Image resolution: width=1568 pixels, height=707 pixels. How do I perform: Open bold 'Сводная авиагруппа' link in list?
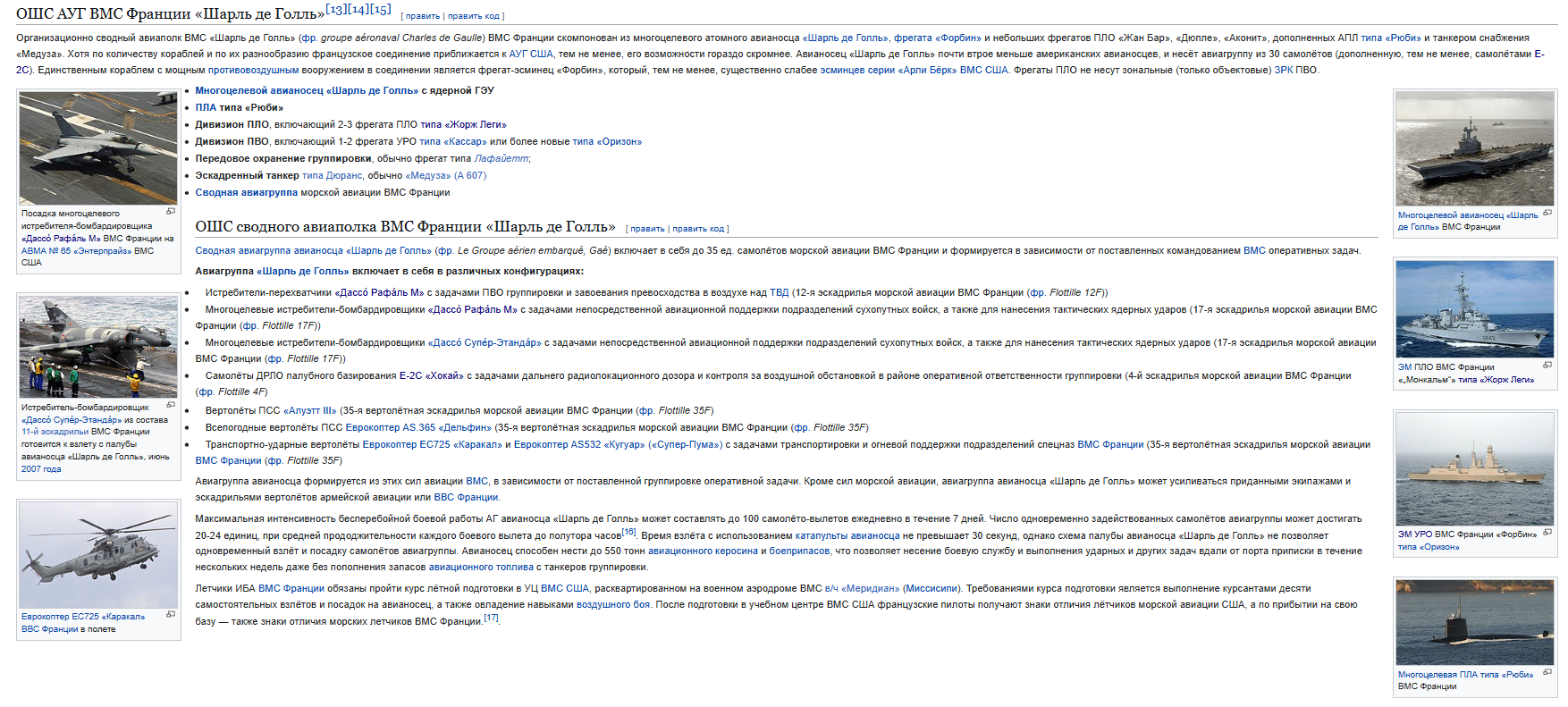247,192
